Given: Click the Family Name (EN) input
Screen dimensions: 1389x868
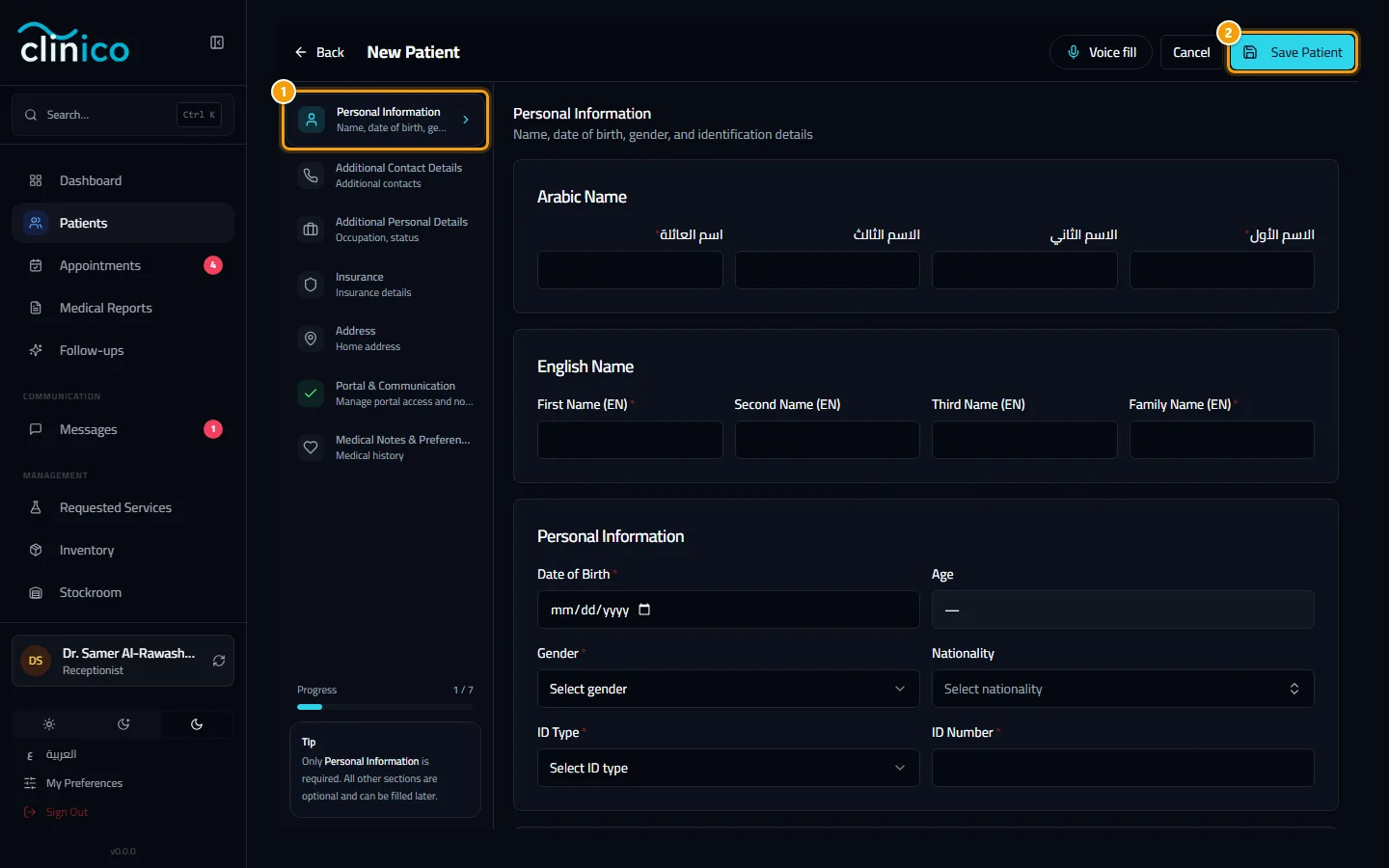Looking at the screenshot, I should pos(1221,440).
